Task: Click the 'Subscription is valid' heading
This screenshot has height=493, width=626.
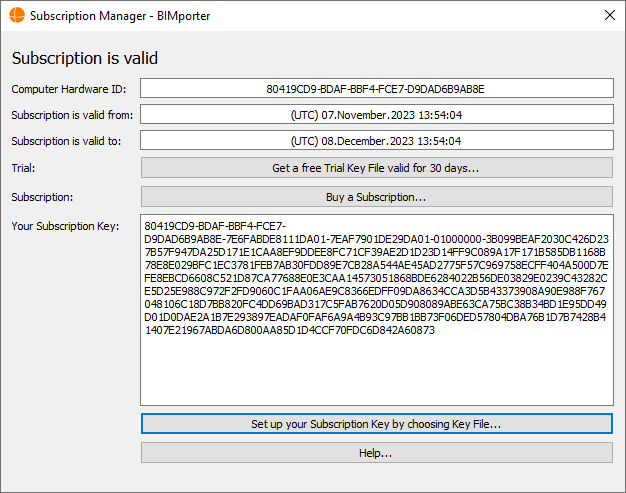Action: click(x=85, y=58)
